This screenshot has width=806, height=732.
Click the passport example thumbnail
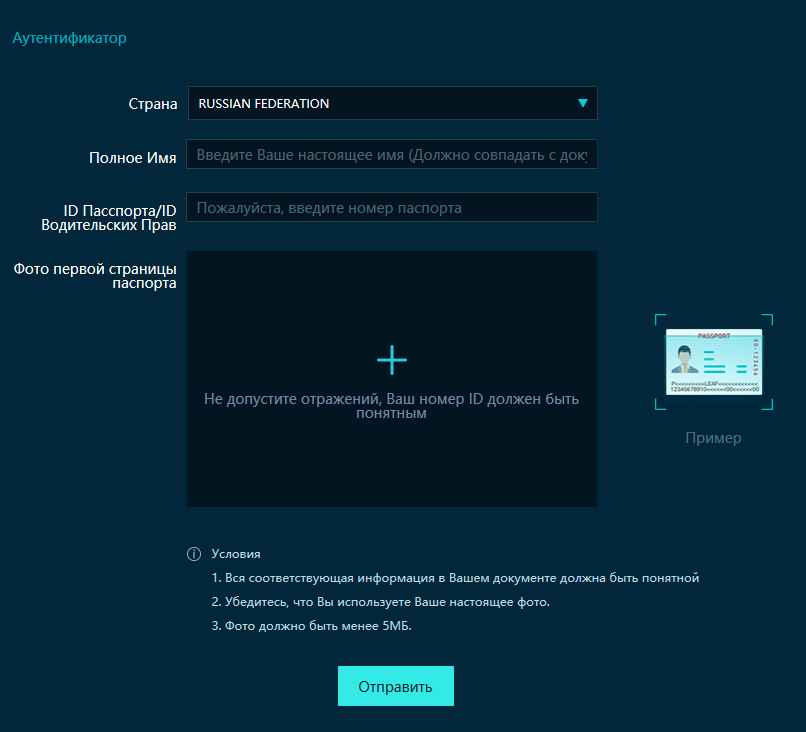point(714,362)
